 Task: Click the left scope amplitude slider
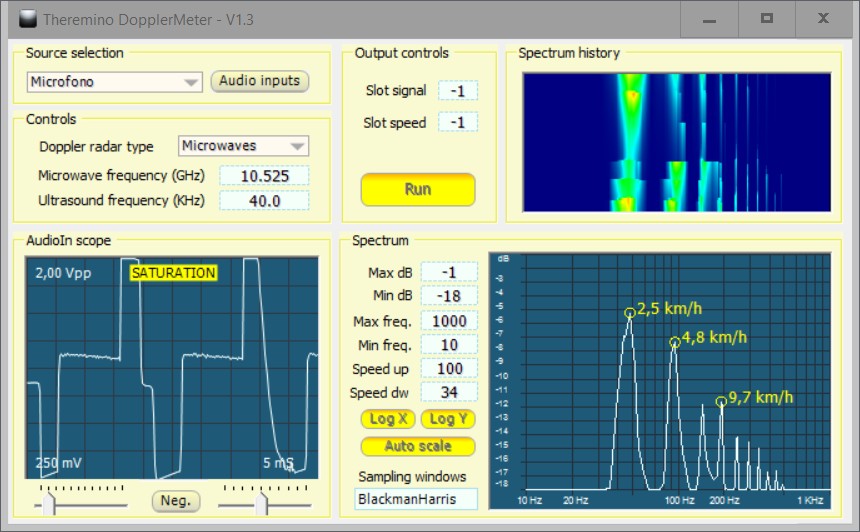pos(48,504)
